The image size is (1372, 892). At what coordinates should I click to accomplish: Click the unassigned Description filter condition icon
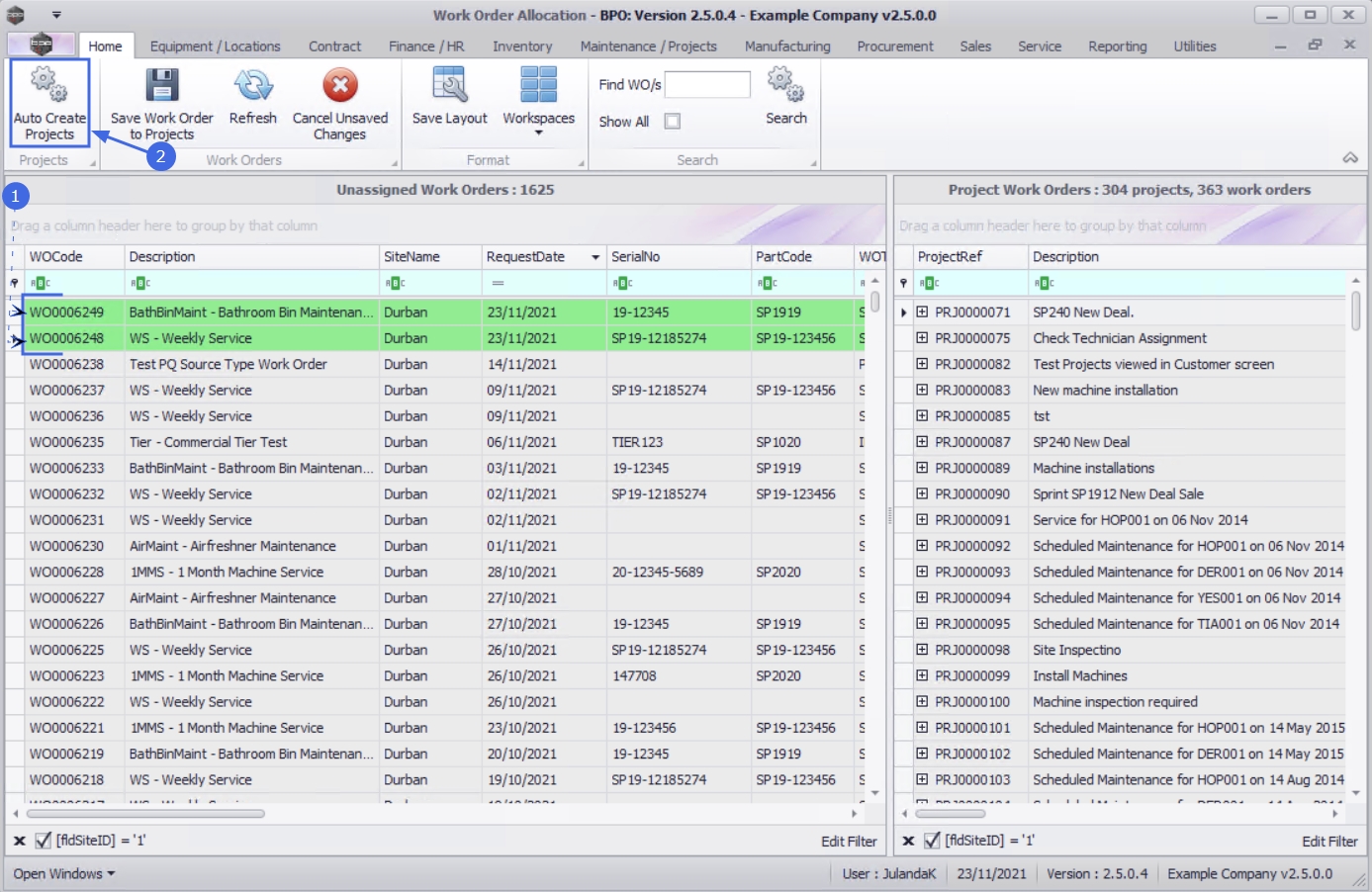tap(140, 283)
